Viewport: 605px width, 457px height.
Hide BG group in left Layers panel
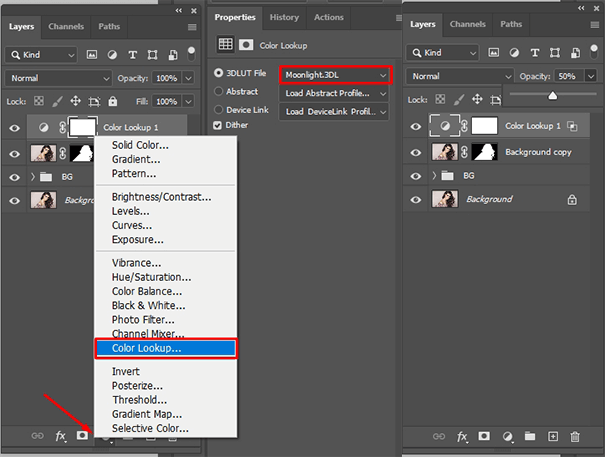pos(15,177)
